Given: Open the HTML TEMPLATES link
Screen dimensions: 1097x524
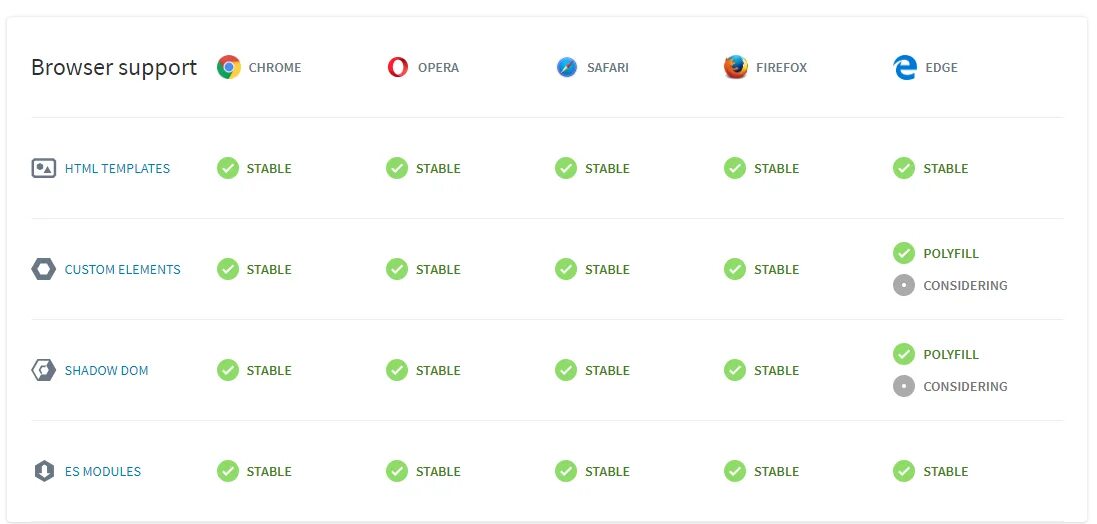Looking at the screenshot, I should [117, 169].
